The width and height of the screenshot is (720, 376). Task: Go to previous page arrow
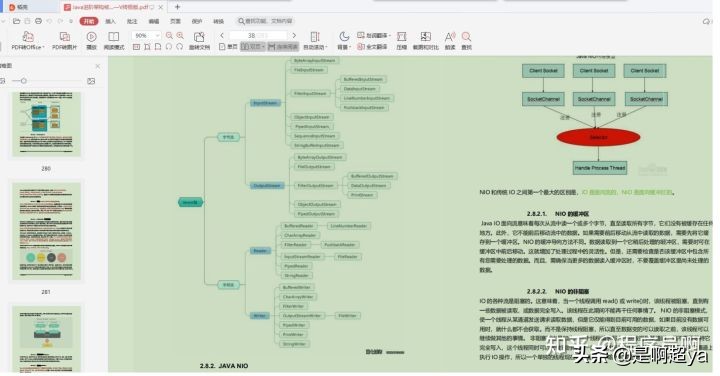point(222,35)
